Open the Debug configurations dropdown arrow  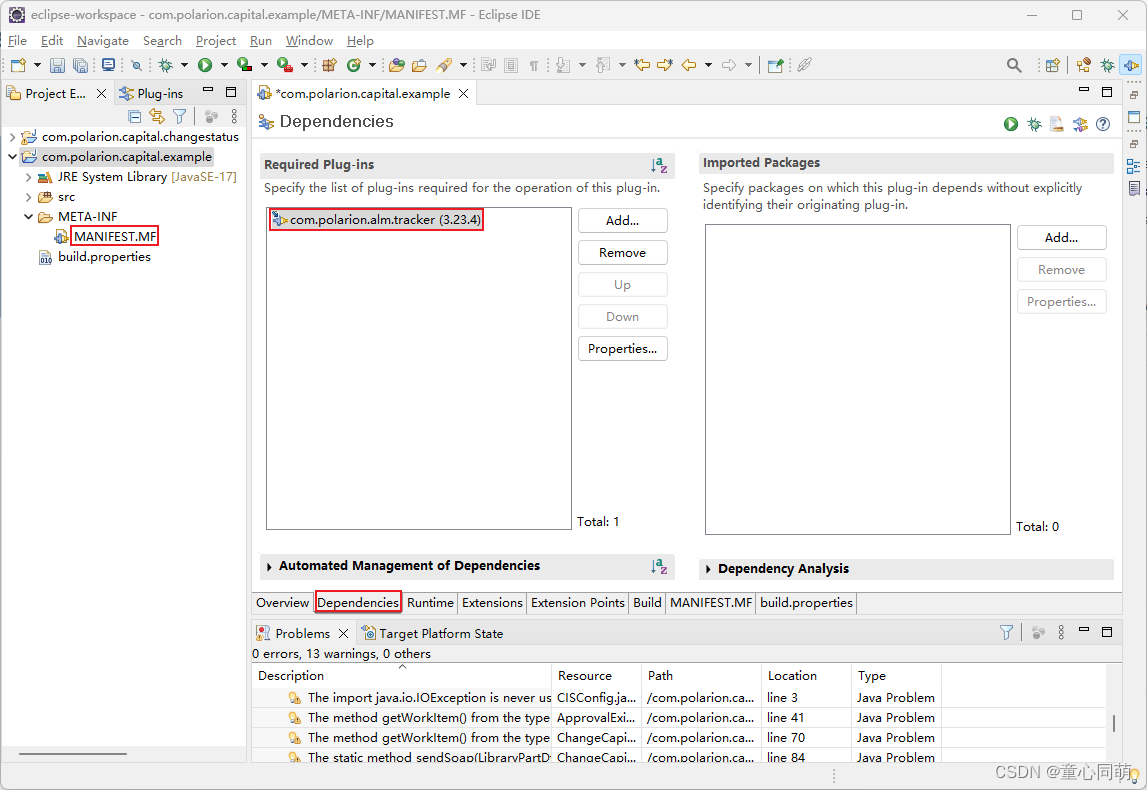[x=184, y=65]
